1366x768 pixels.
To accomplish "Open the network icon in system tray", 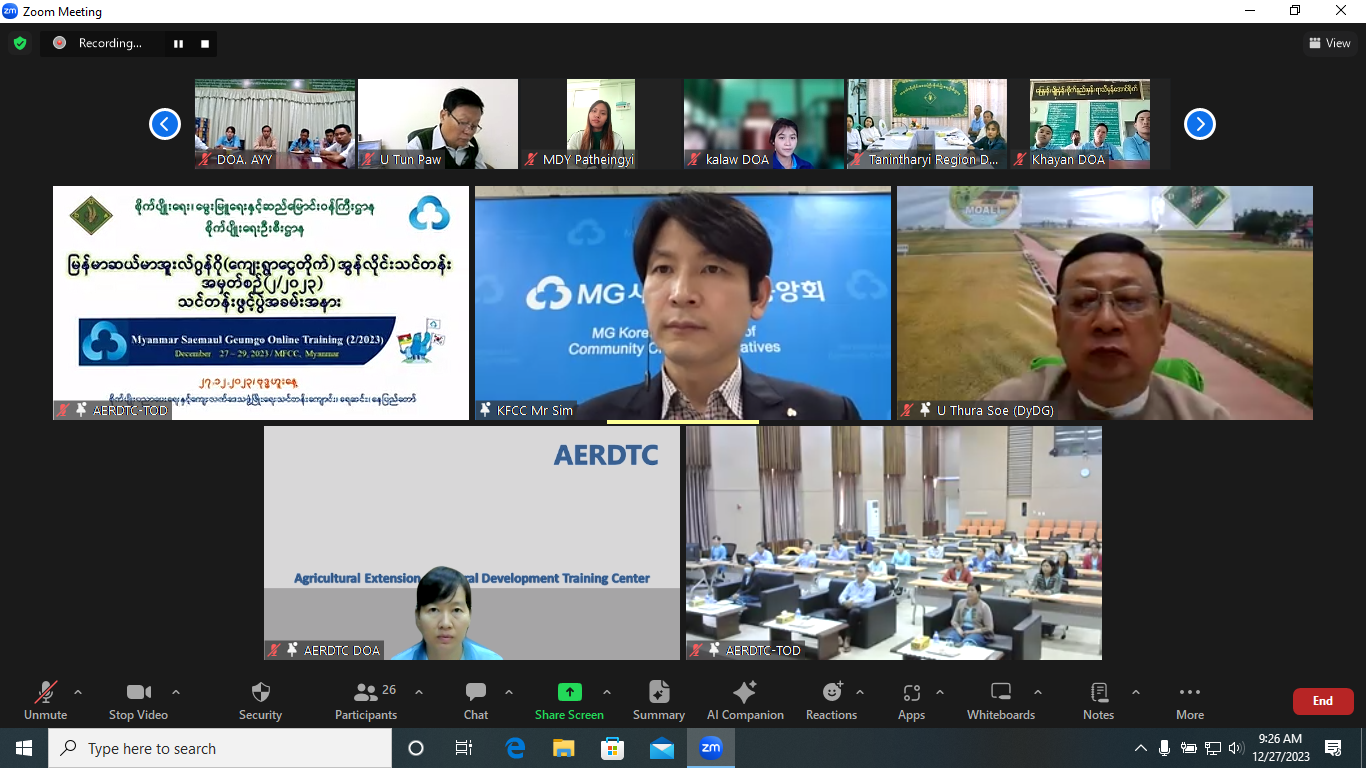I will coord(1213,748).
